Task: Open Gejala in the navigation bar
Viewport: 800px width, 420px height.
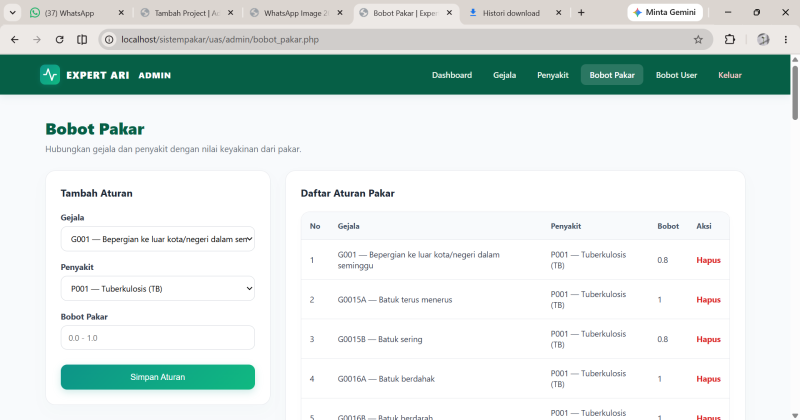Action: point(505,75)
